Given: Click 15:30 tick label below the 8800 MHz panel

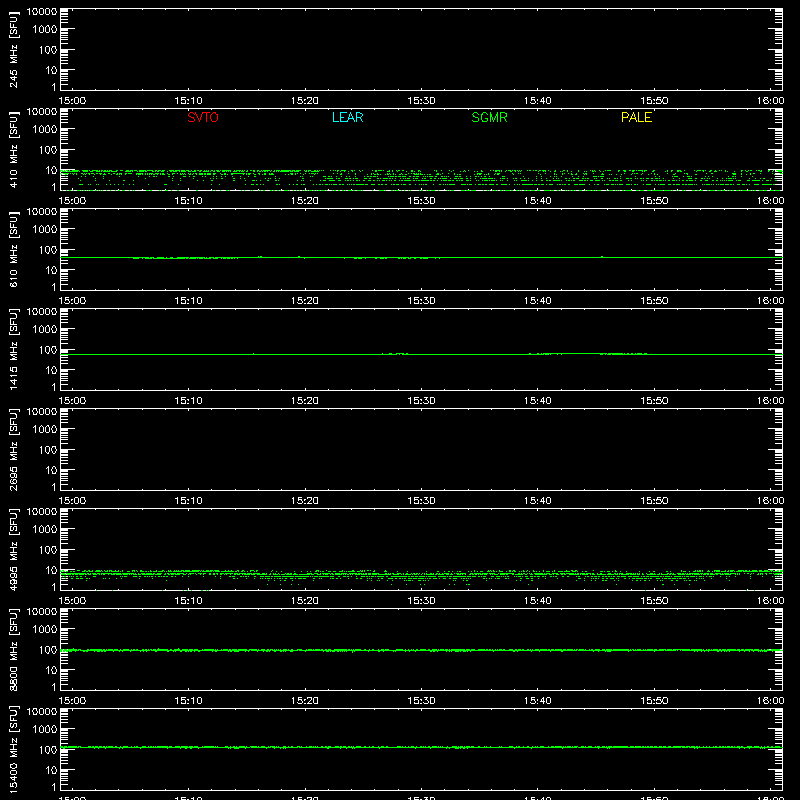Looking at the screenshot, I should click(x=421, y=701).
